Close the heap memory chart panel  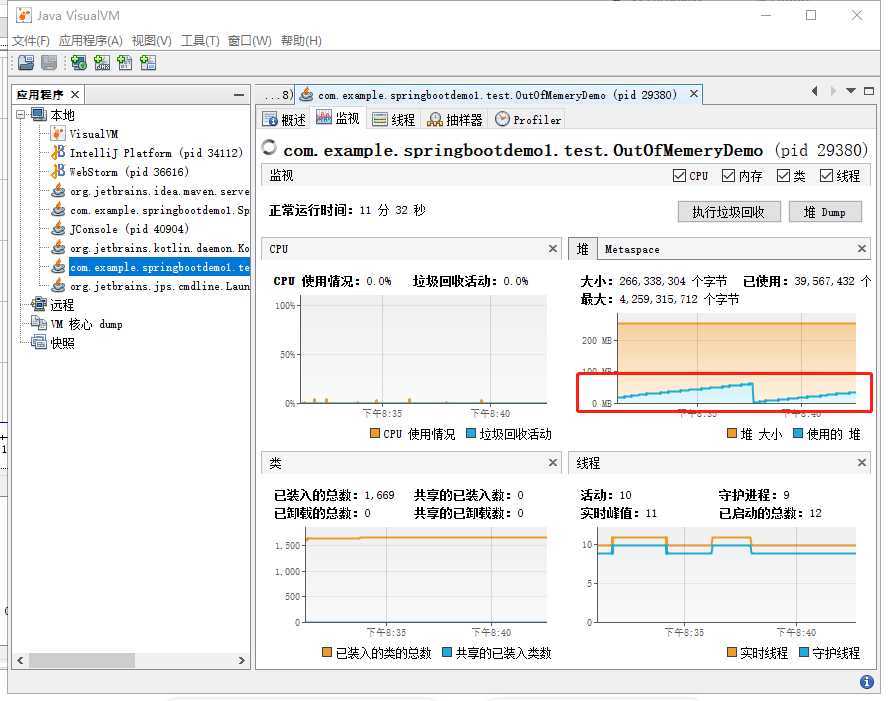pyautogui.click(x=862, y=249)
